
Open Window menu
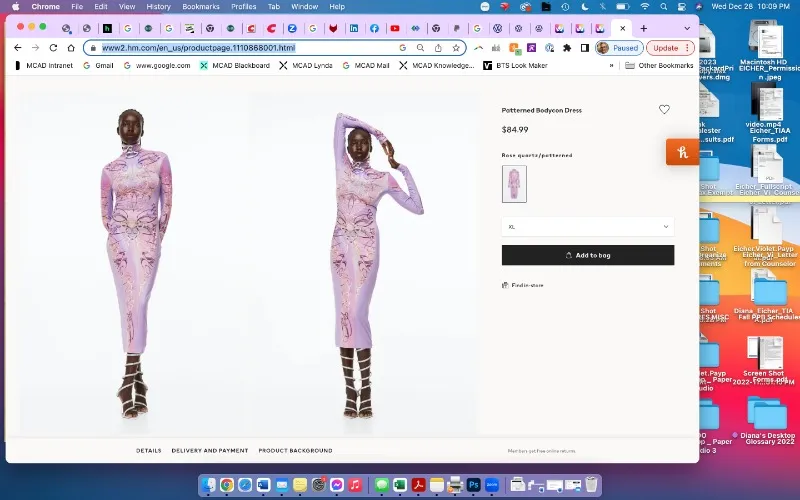305,7
